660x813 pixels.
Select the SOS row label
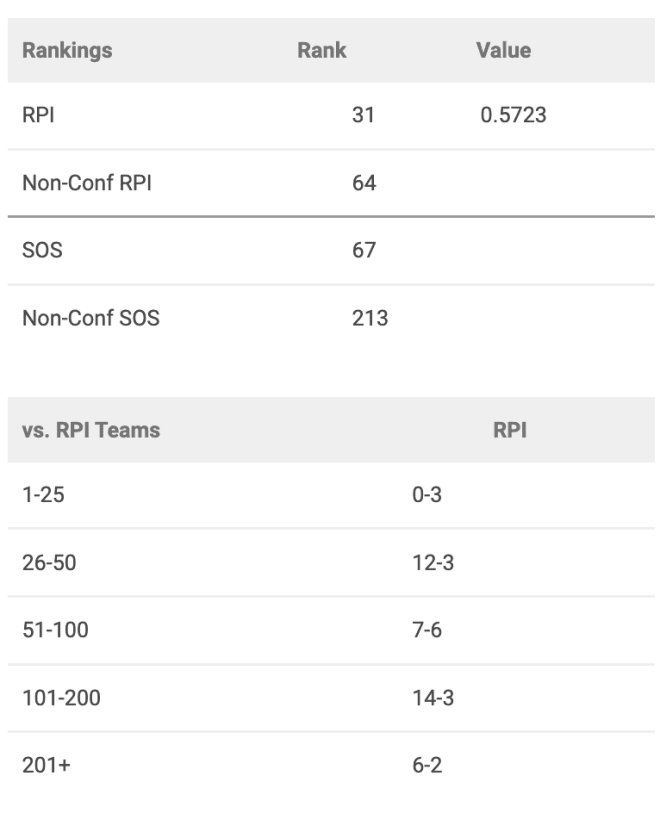[x=42, y=250]
